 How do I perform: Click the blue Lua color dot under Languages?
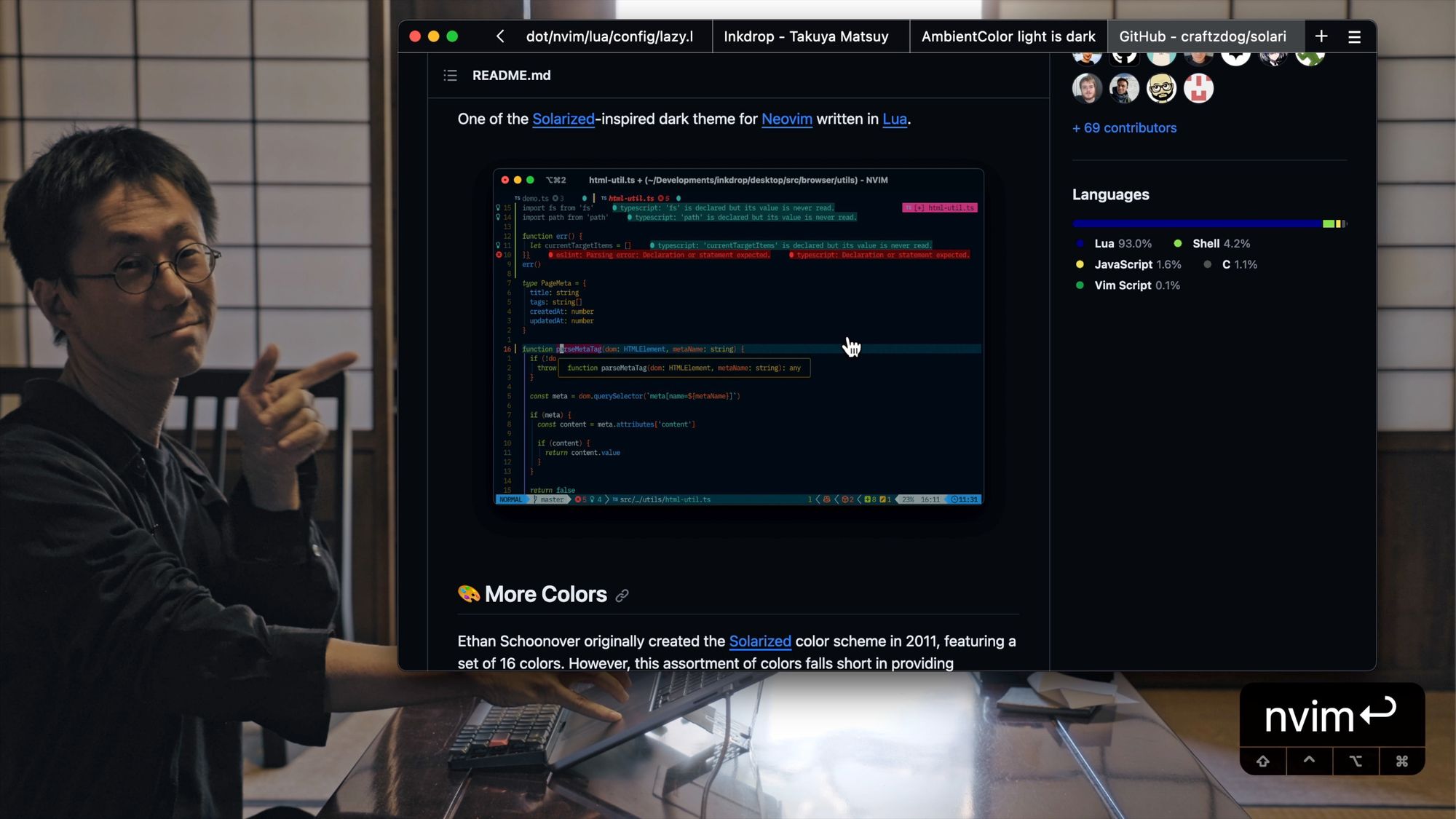[1079, 243]
